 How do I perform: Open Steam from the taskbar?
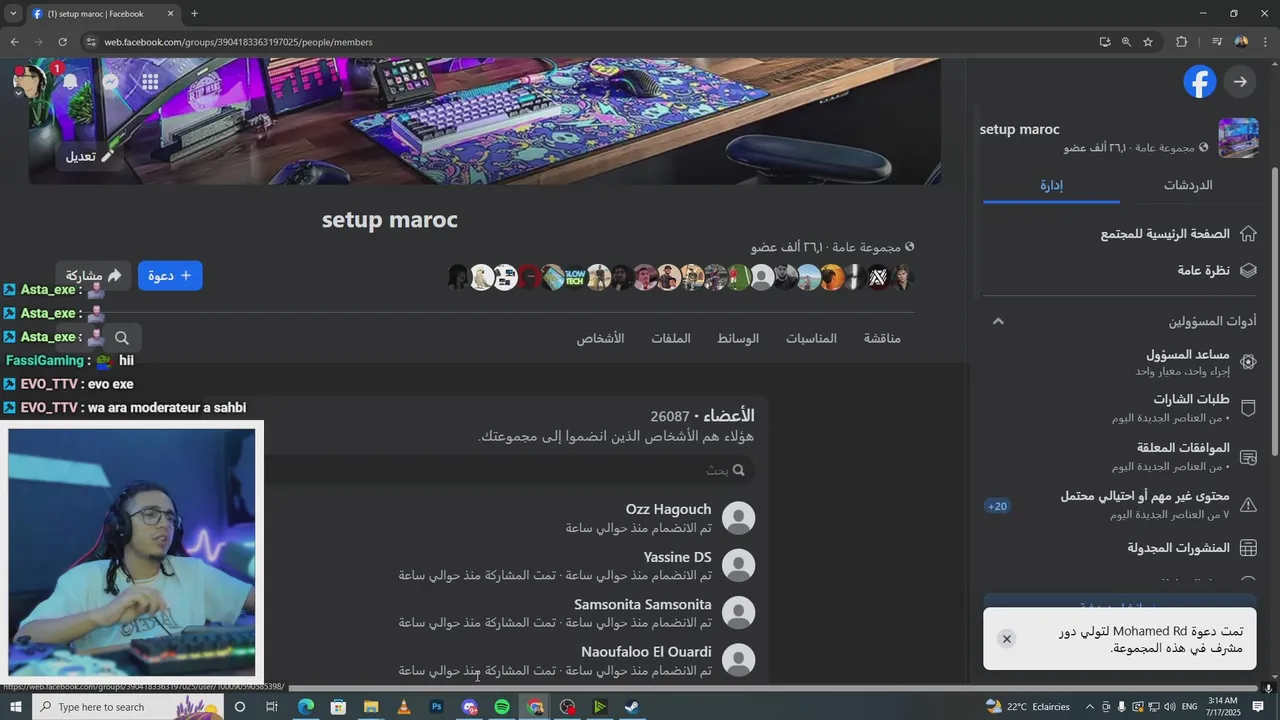pyautogui.click(x=632, y=707)
